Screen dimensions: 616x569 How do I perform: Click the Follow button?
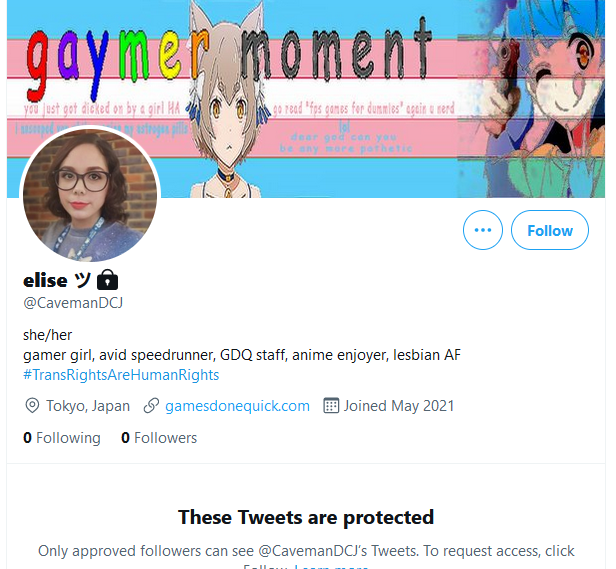click(550, 230)
